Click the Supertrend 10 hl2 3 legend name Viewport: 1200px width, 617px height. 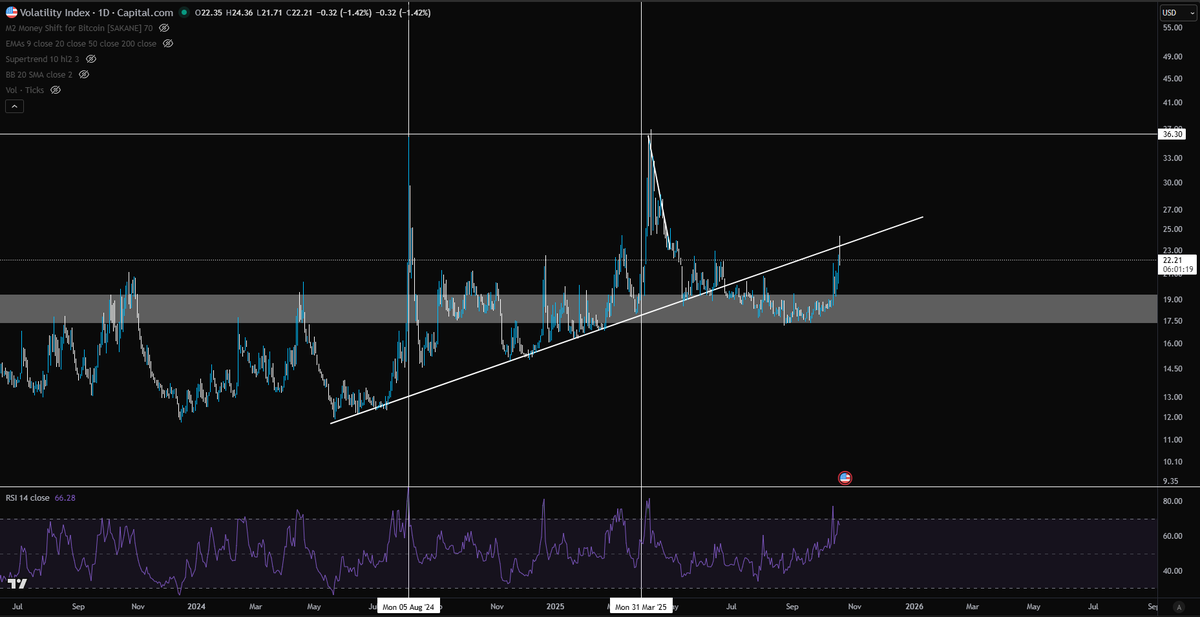[44, 59]
